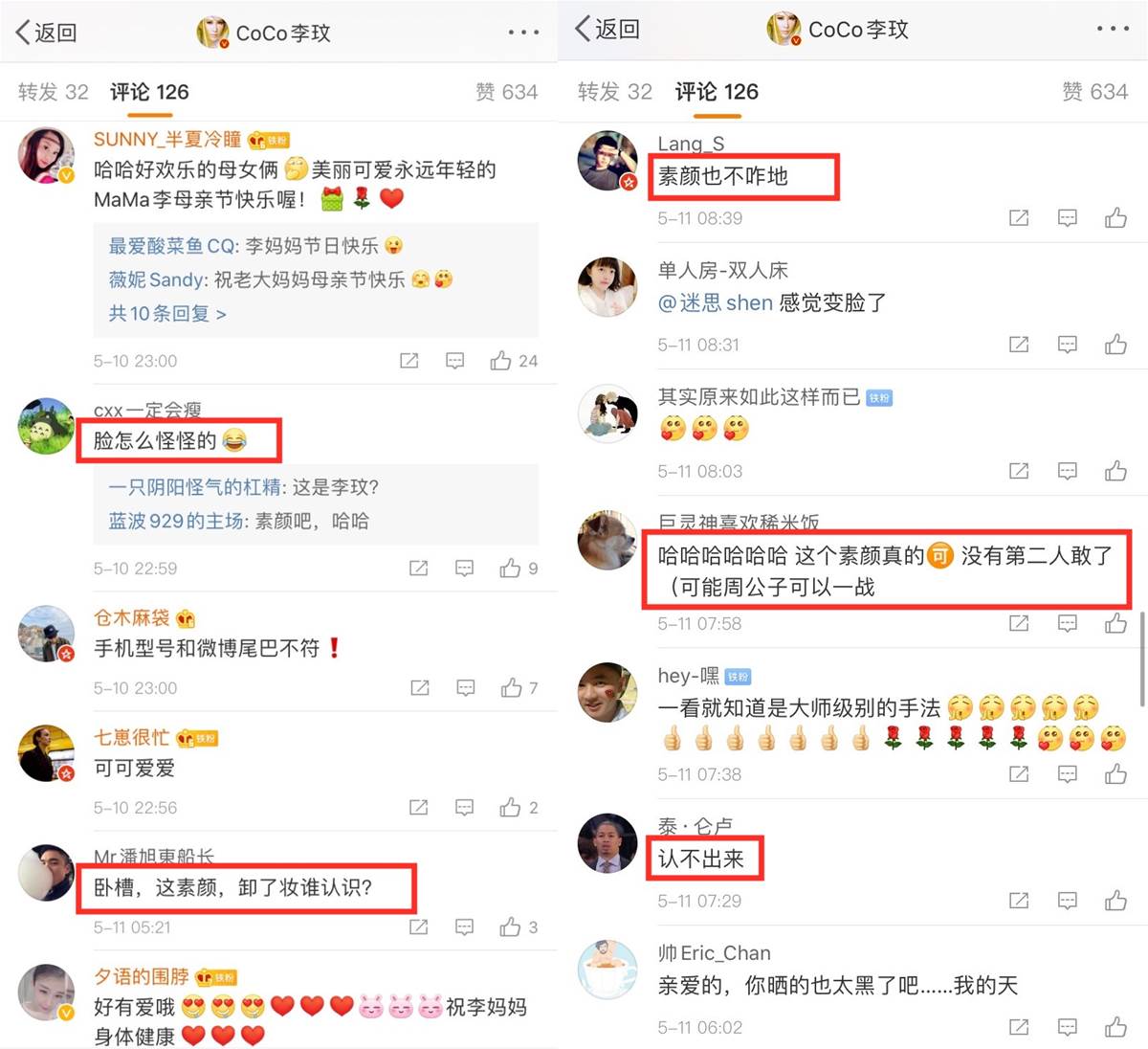Reply to the comment from 仓木麻袋

(x=466, y=688)
